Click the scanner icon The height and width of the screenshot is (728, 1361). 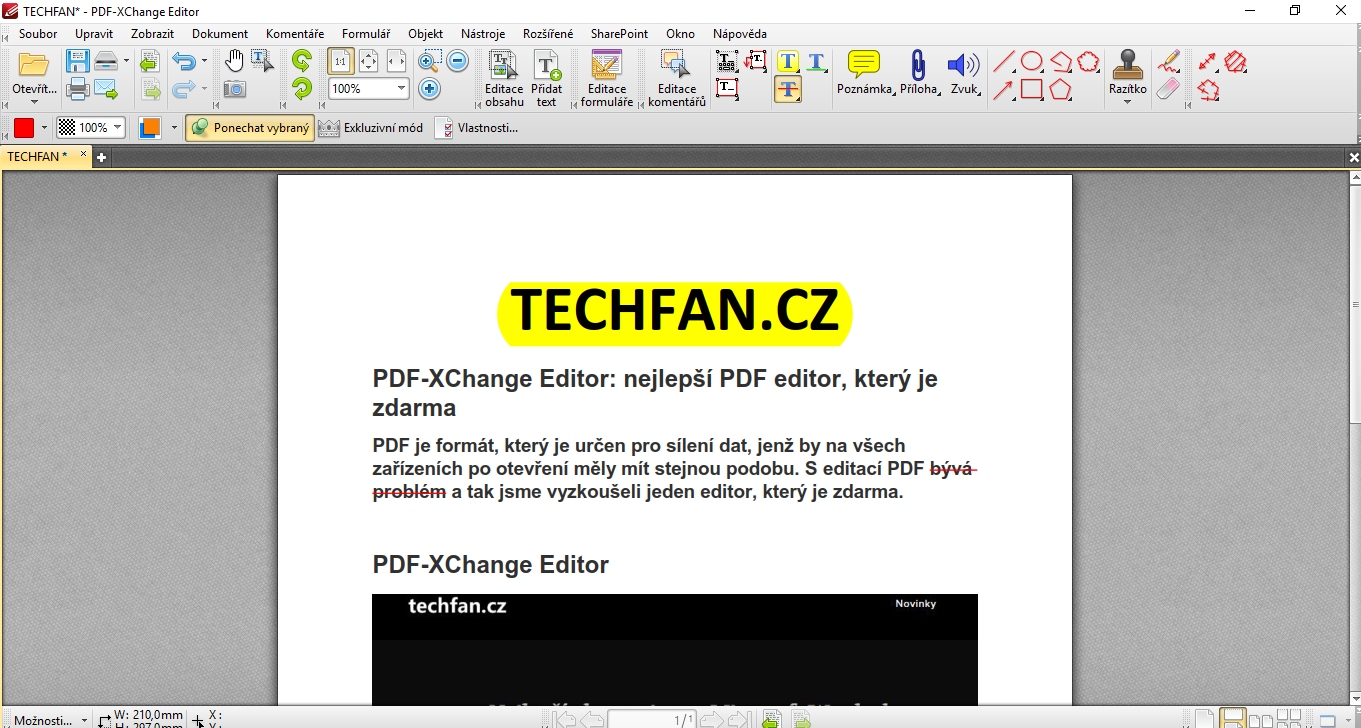(106, 62)
